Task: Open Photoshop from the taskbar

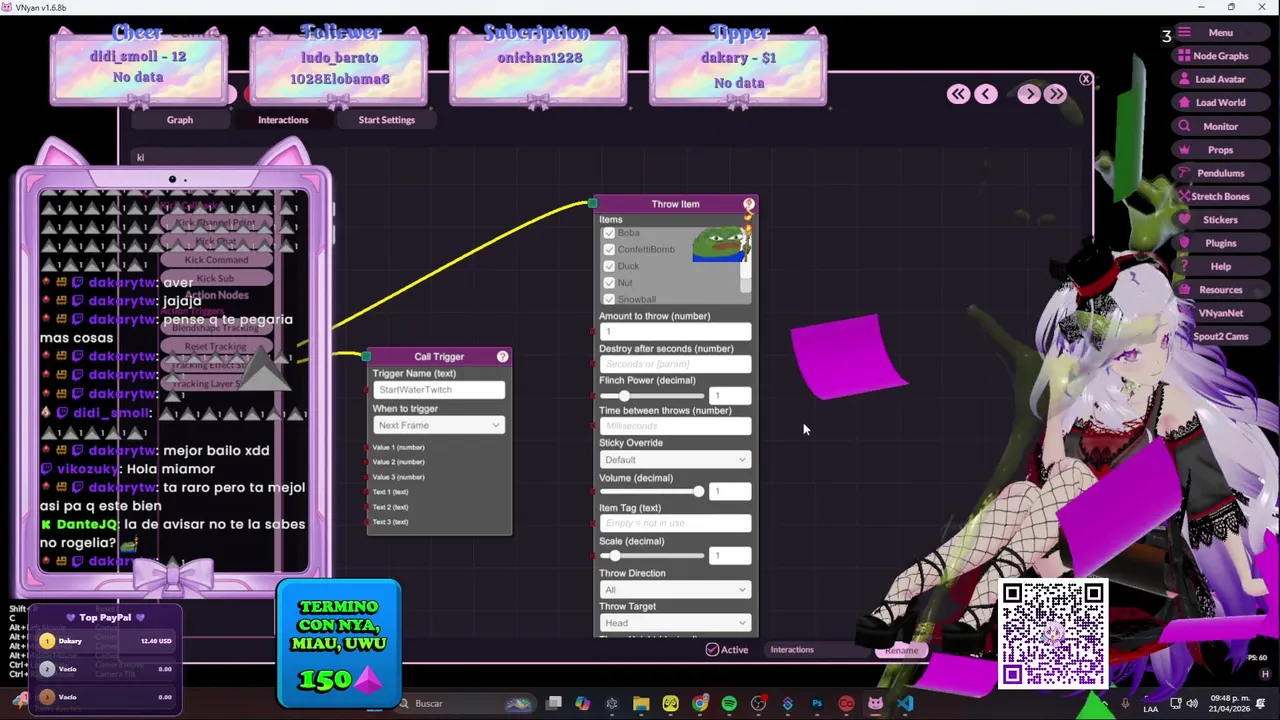Action: (817, 704)
